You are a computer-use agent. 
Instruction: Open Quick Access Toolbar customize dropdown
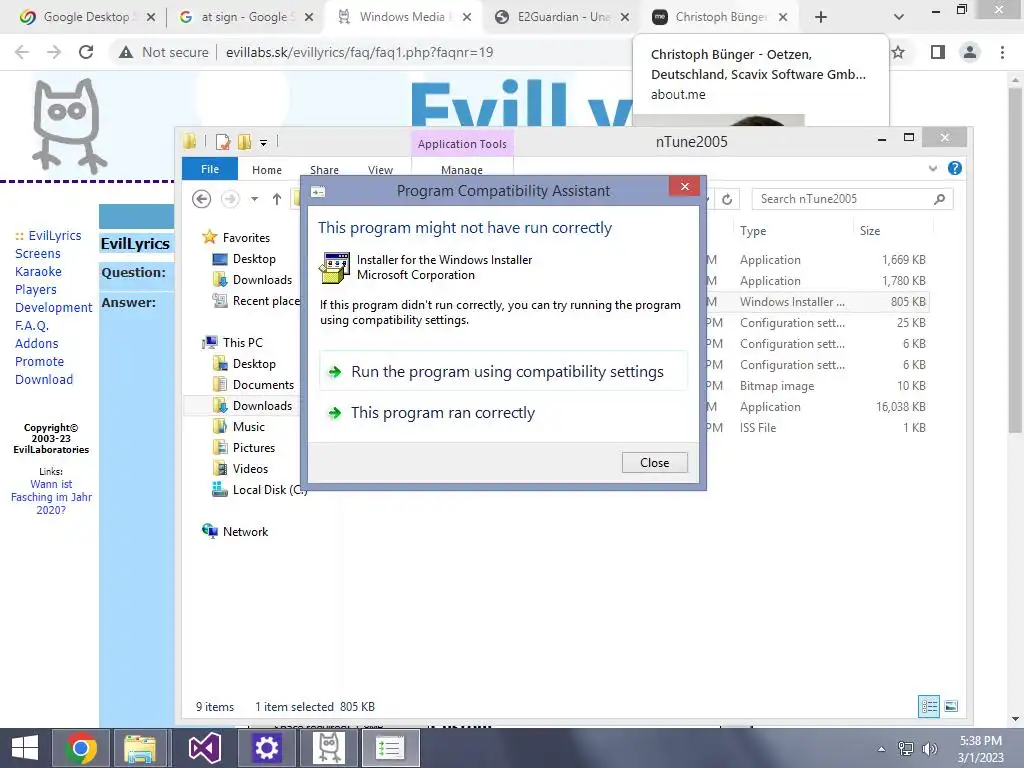[263, 142]
